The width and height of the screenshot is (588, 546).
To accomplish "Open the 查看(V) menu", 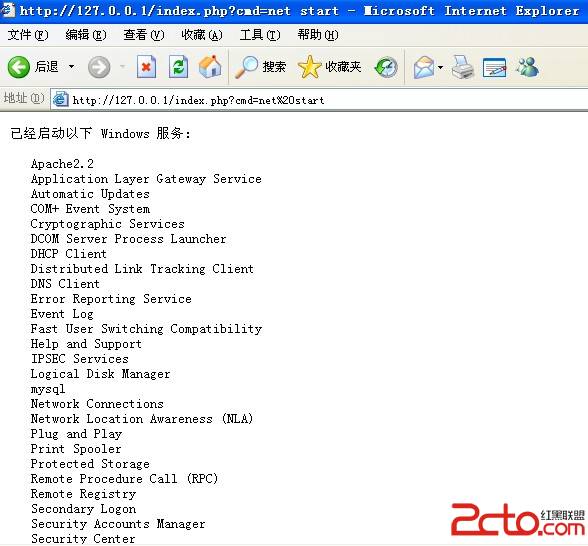I will [144, 35].
